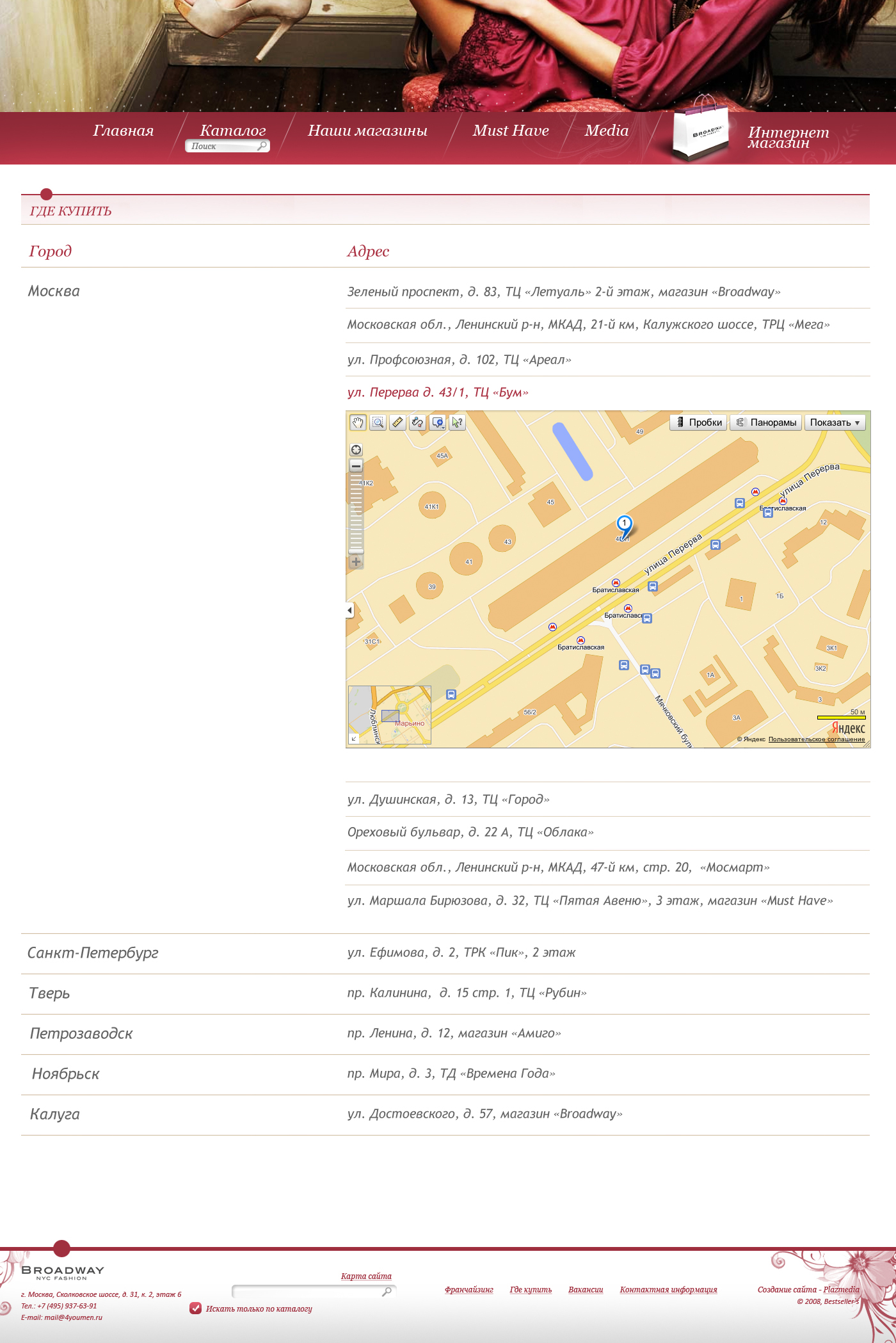
Task: Click the magnifier icon in the footer search
Action: click(387, 1292)
